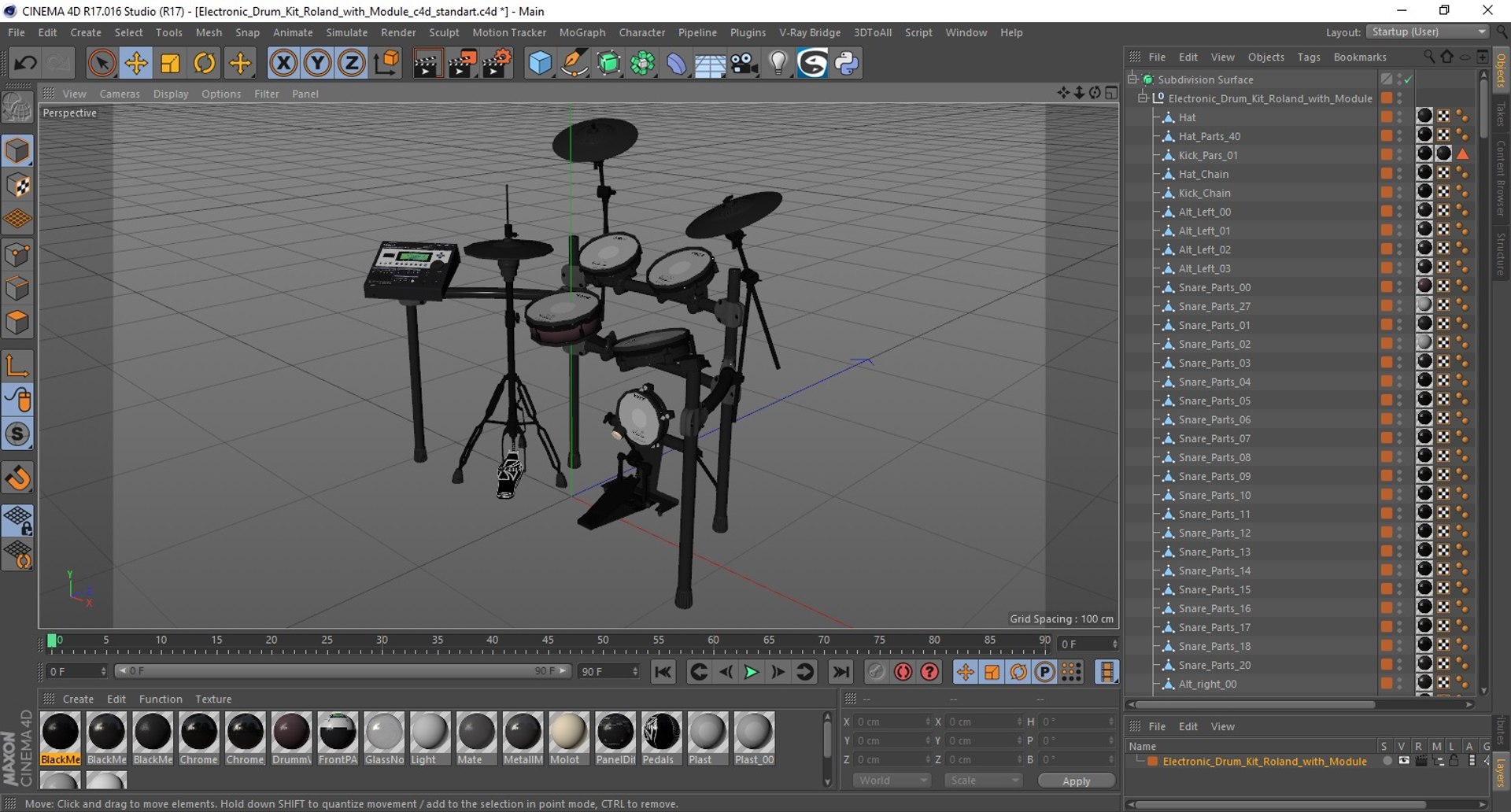Select Polygons mode in left toolbar
Viewport: 1511px width, 812px height.
coord(17,323)
